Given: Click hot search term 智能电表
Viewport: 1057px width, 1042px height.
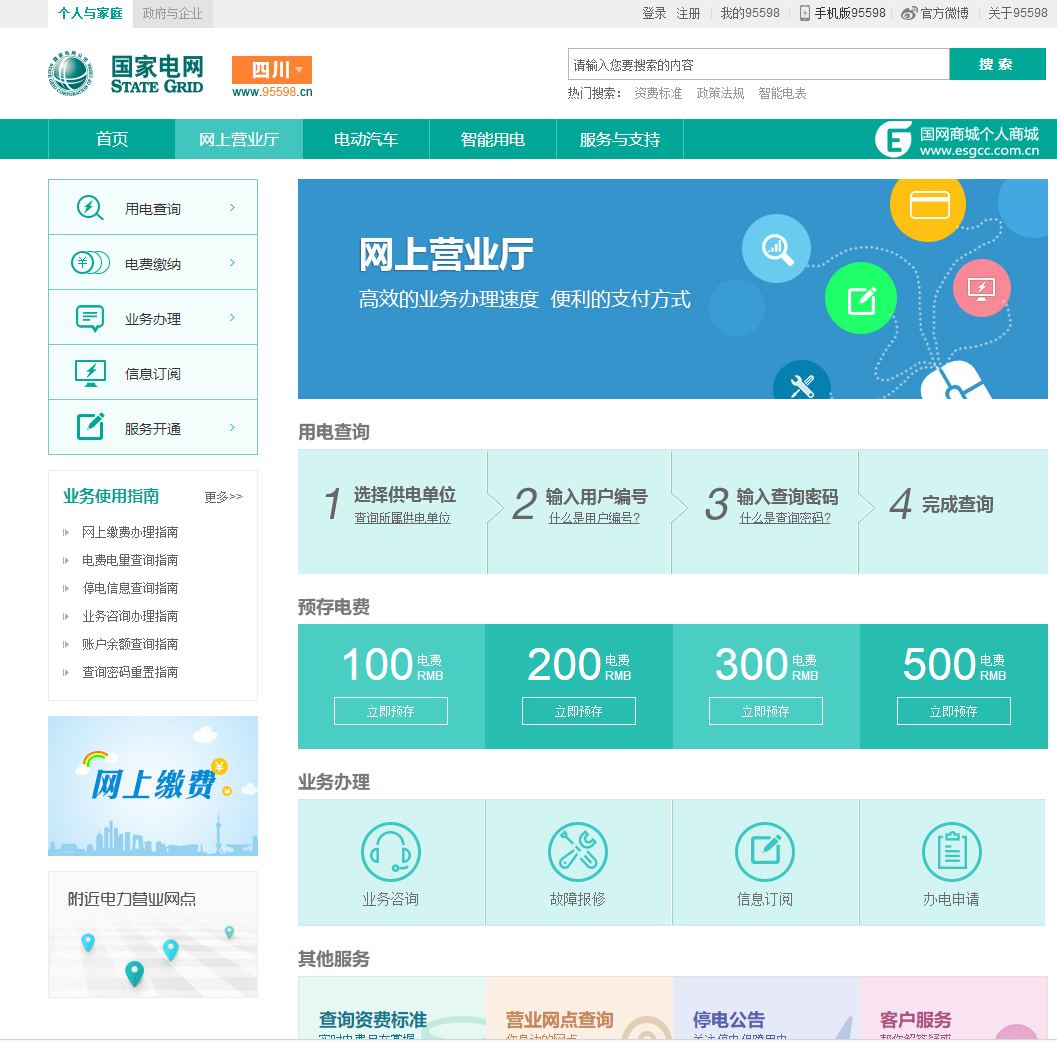Looking at the screenshot, I should 782,94.
